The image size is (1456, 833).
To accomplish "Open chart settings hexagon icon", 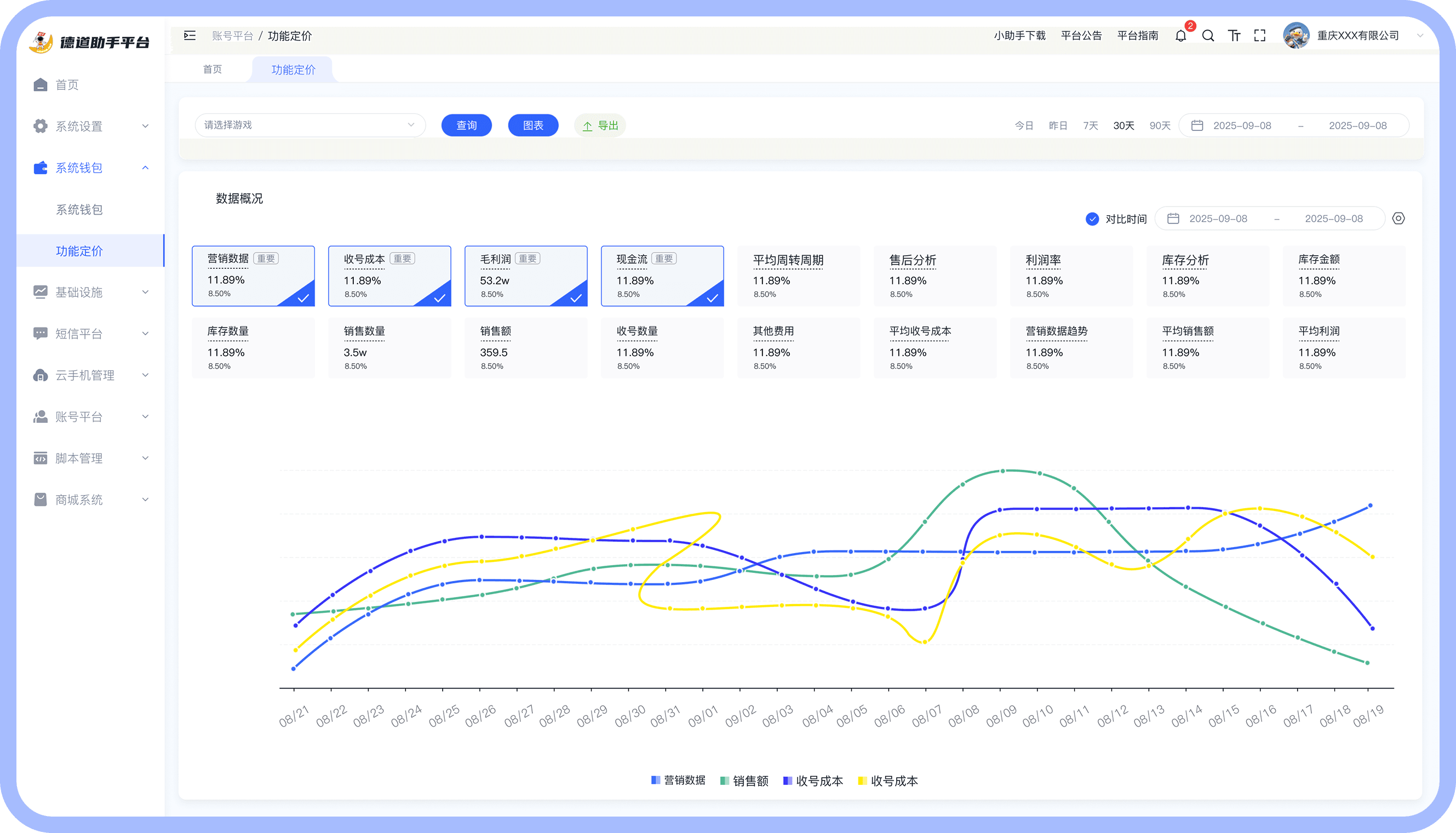I will [1398, 219].
